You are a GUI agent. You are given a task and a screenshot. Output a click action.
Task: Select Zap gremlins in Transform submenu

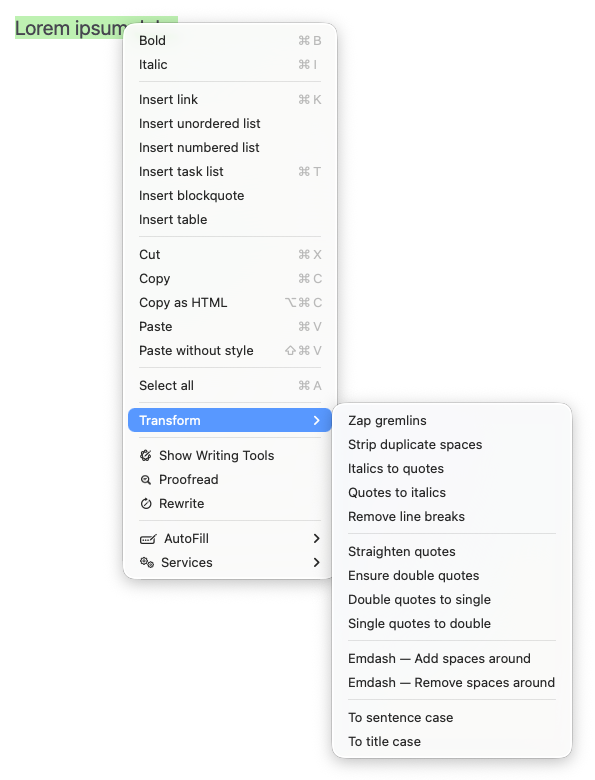pyautogui.click(x=452, y=420)
